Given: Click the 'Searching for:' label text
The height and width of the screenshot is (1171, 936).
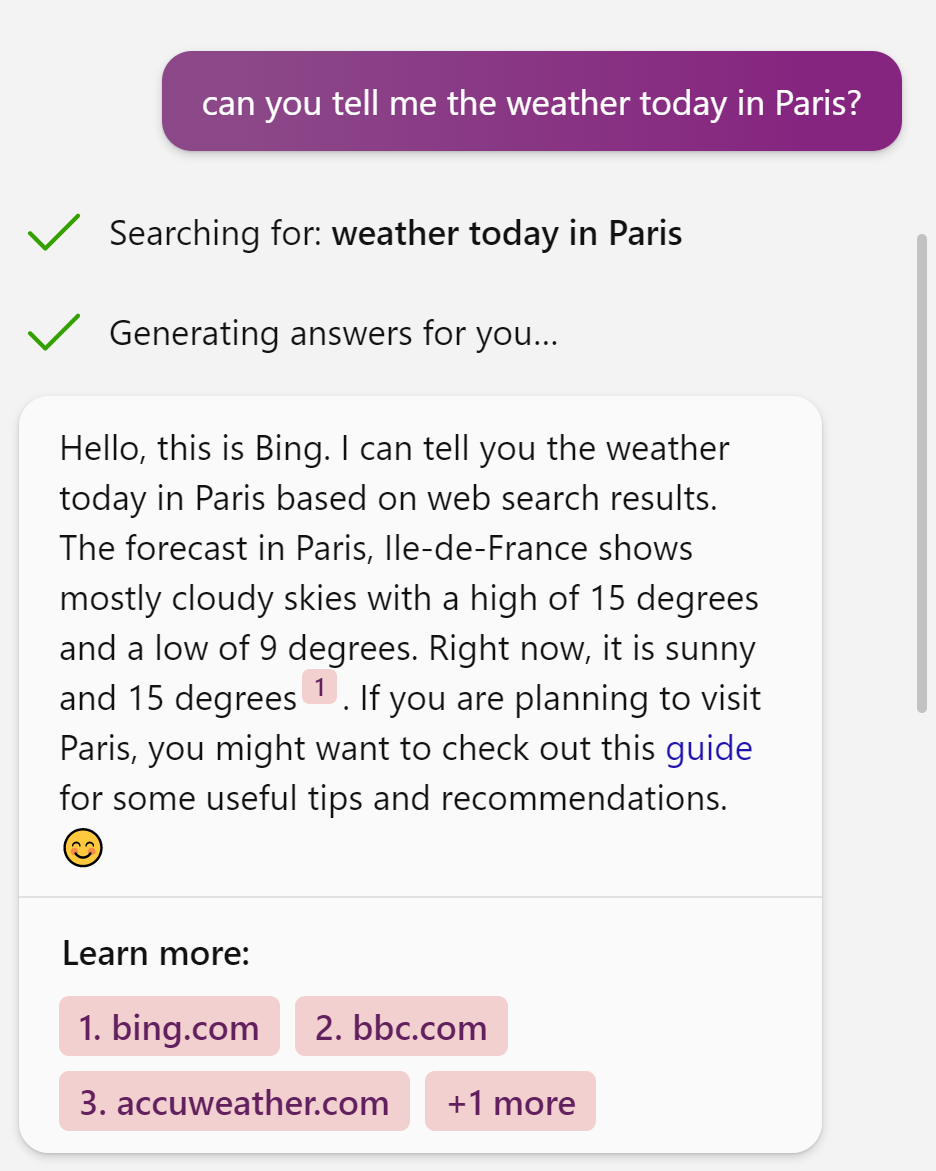Looking at the screenshot, I should 216,233.
